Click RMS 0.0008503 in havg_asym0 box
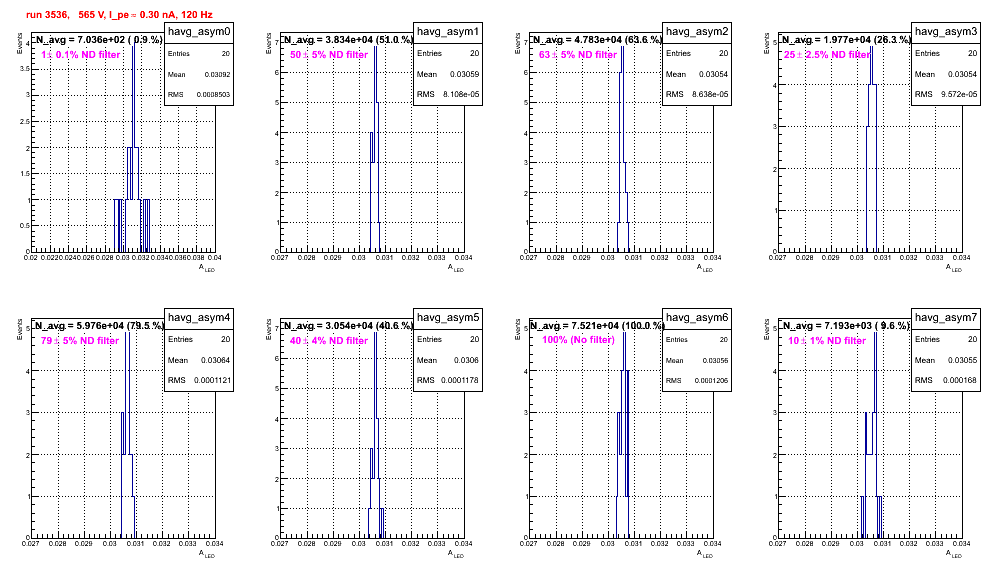 tap(199, 95)
